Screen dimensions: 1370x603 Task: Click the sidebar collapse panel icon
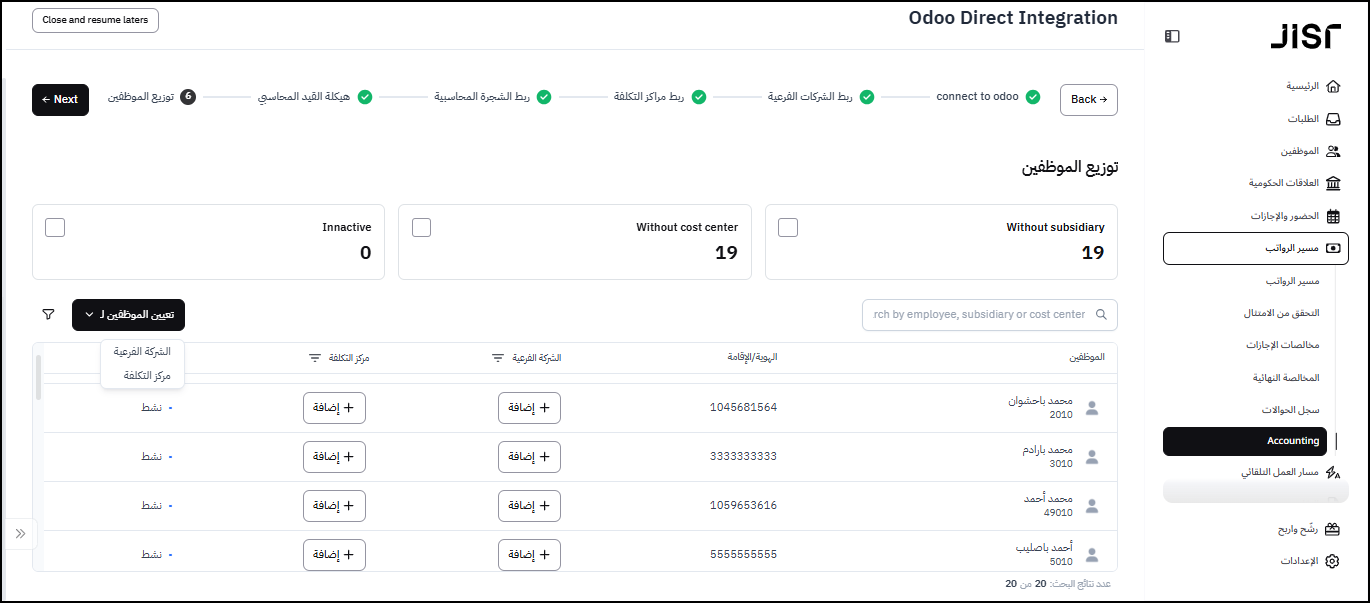(x=1172, y=36)
